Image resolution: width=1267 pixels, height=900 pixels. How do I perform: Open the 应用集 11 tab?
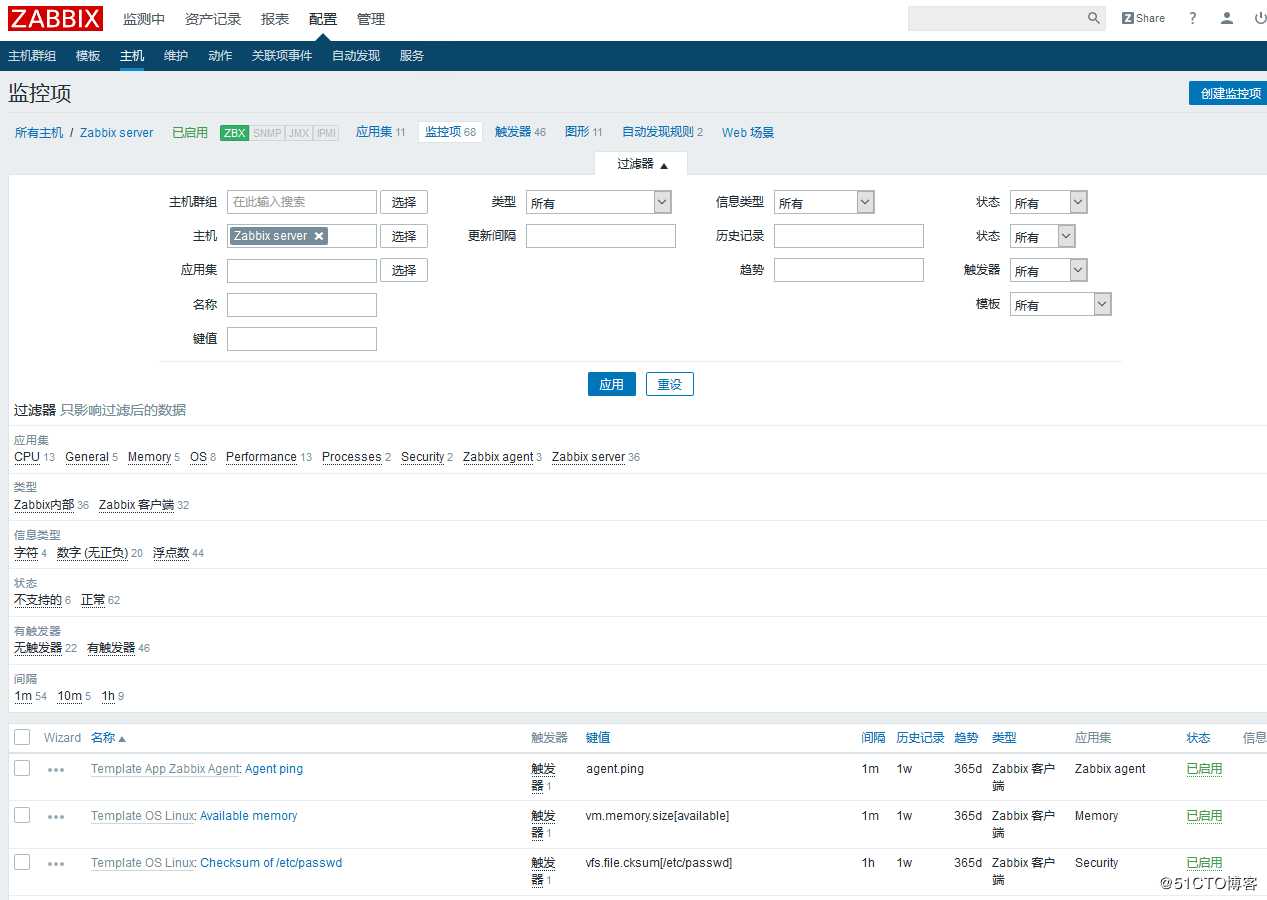(381, 132)
